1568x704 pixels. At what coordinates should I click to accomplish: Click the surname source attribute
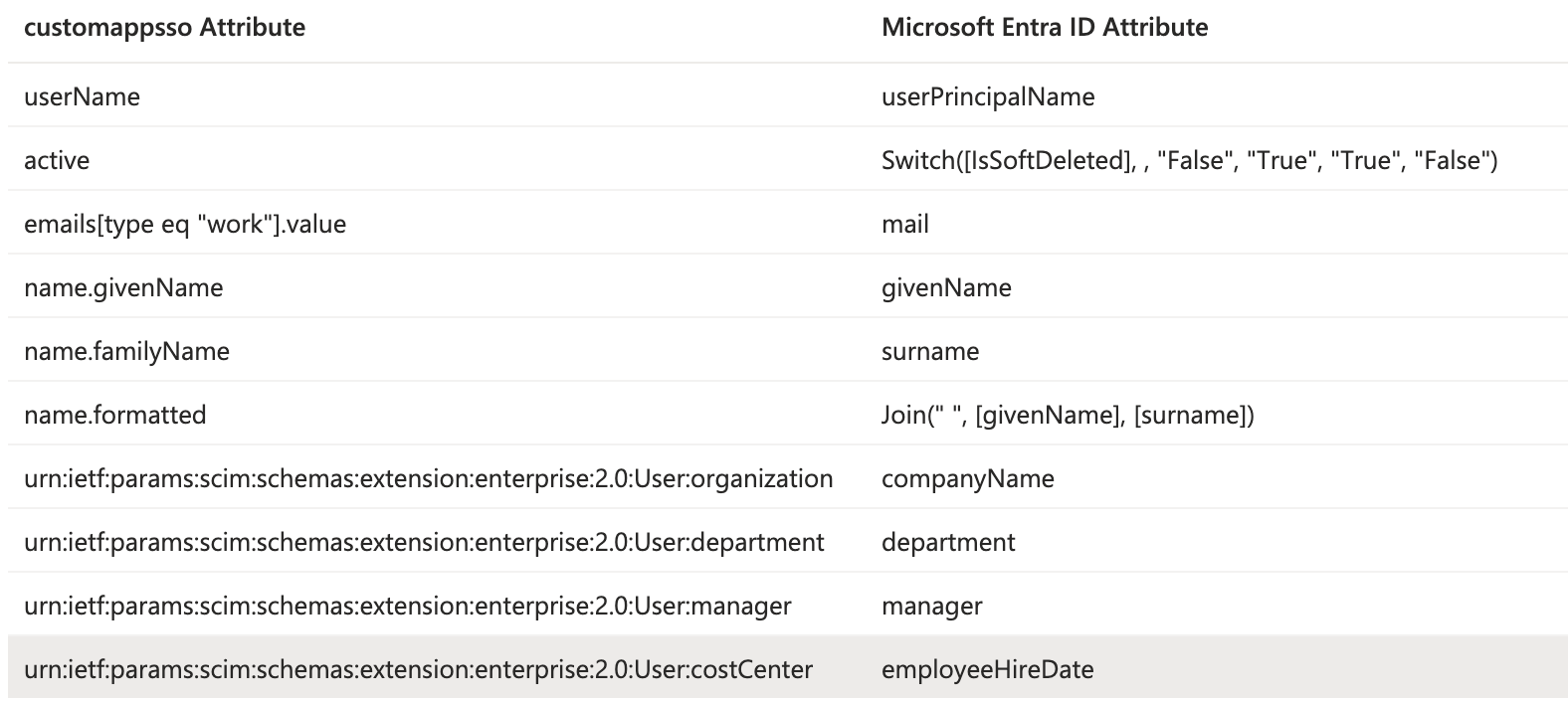pos(930,351)
